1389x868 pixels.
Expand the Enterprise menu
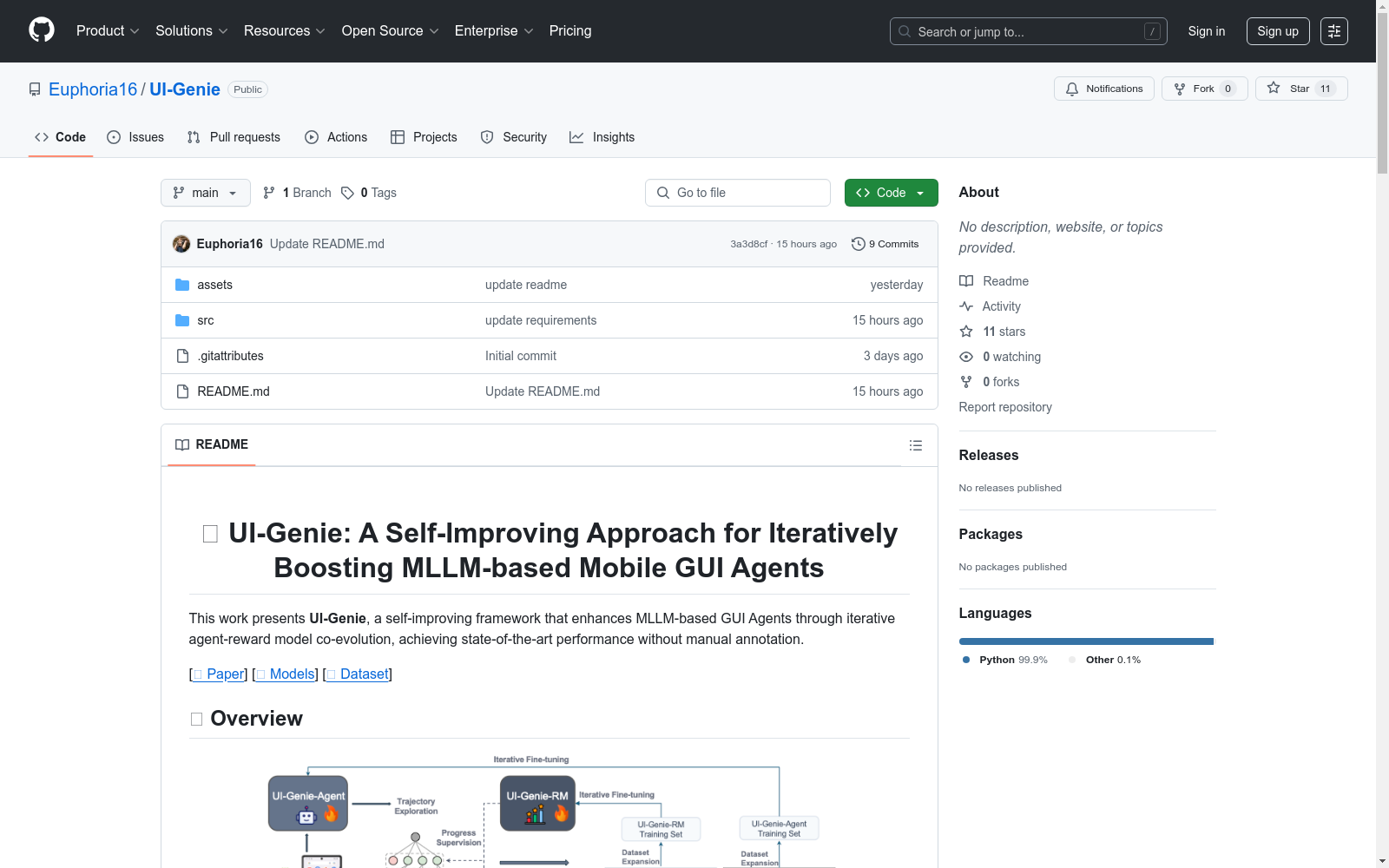[x=494, y=31]
